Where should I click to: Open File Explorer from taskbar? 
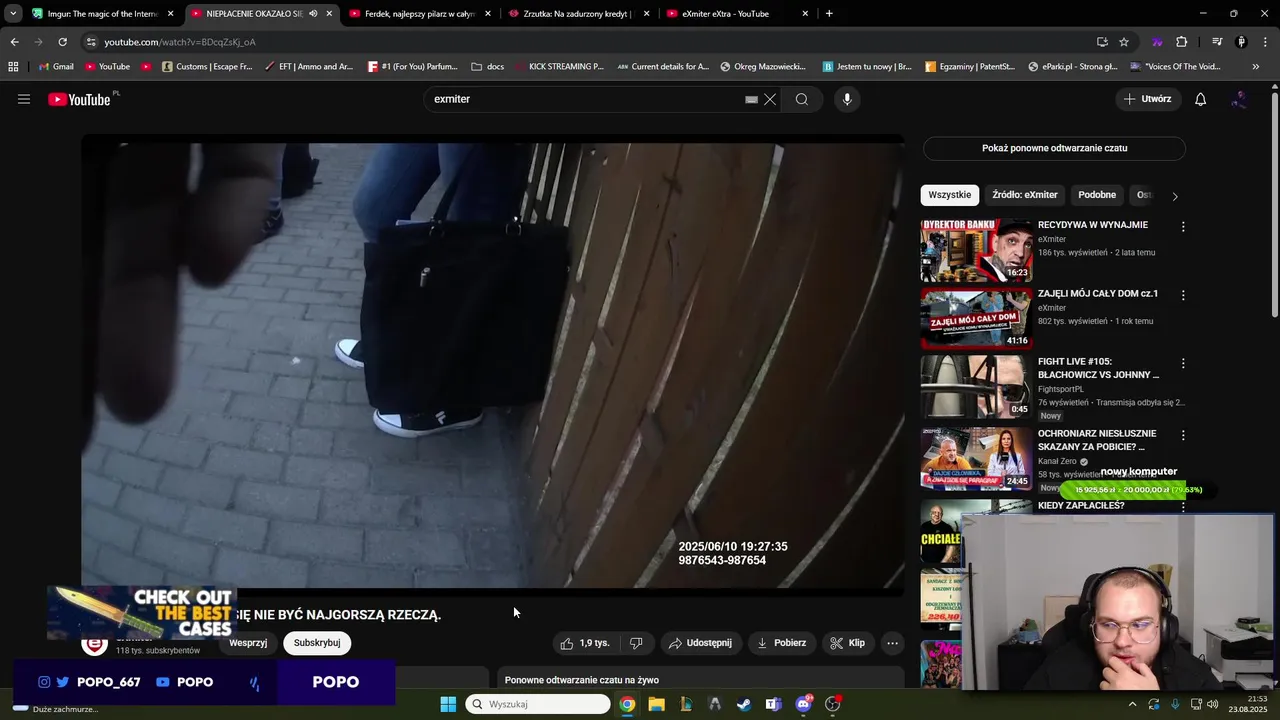pos(656,704)
